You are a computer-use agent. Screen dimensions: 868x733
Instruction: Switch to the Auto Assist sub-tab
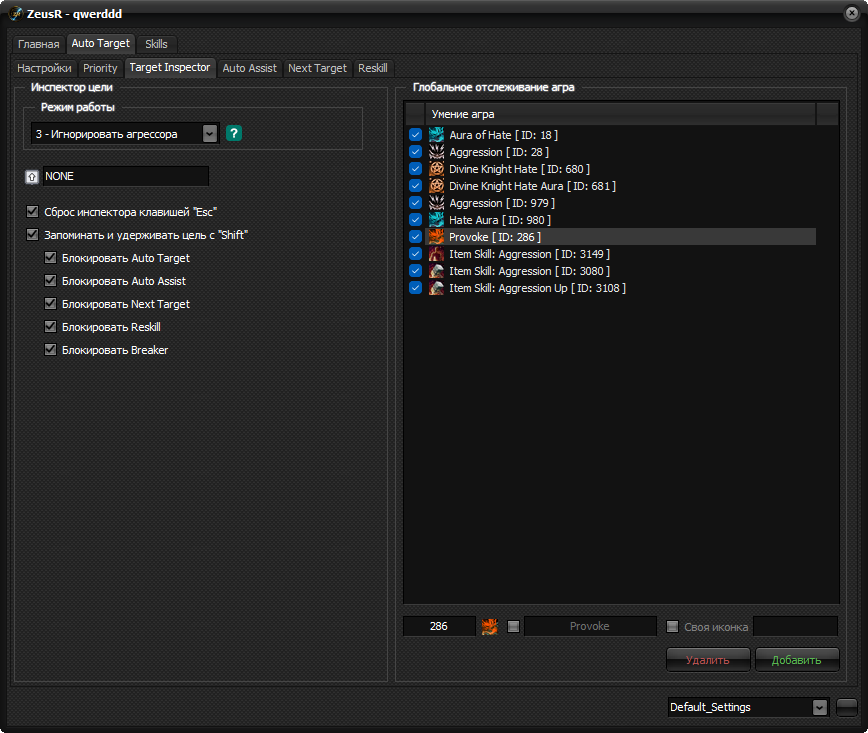click(x=250, y=68)
